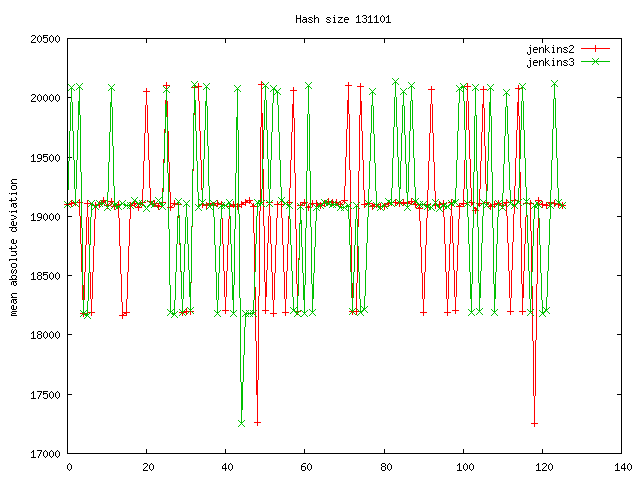
Task: Click the 19500 y-axis tick label
Action: (x=45, y=158)
